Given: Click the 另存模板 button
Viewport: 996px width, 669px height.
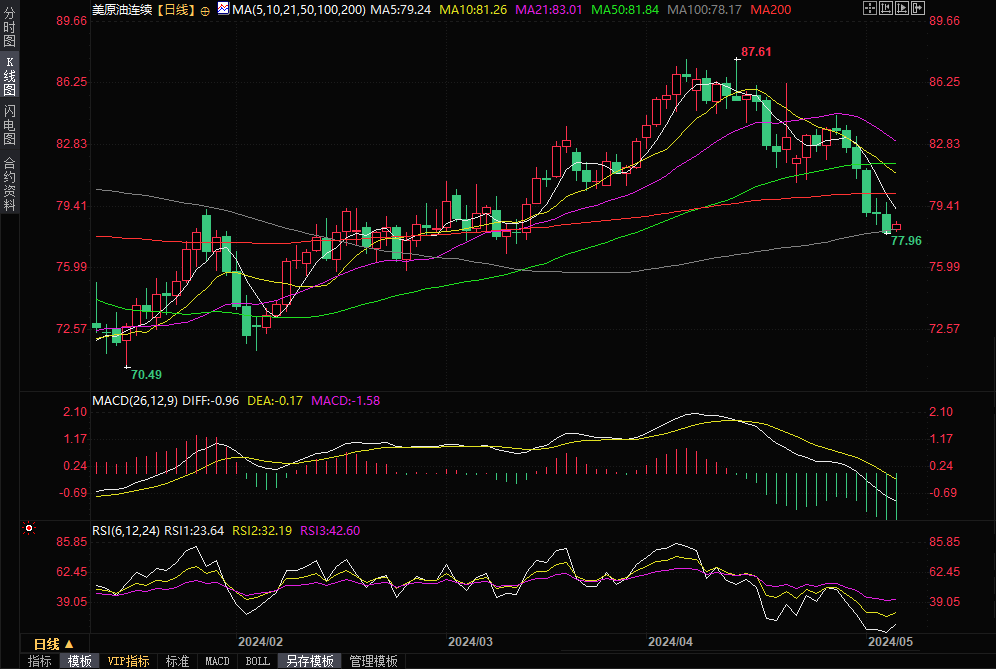Looking at the screenshot, I should tap(309, 661).
